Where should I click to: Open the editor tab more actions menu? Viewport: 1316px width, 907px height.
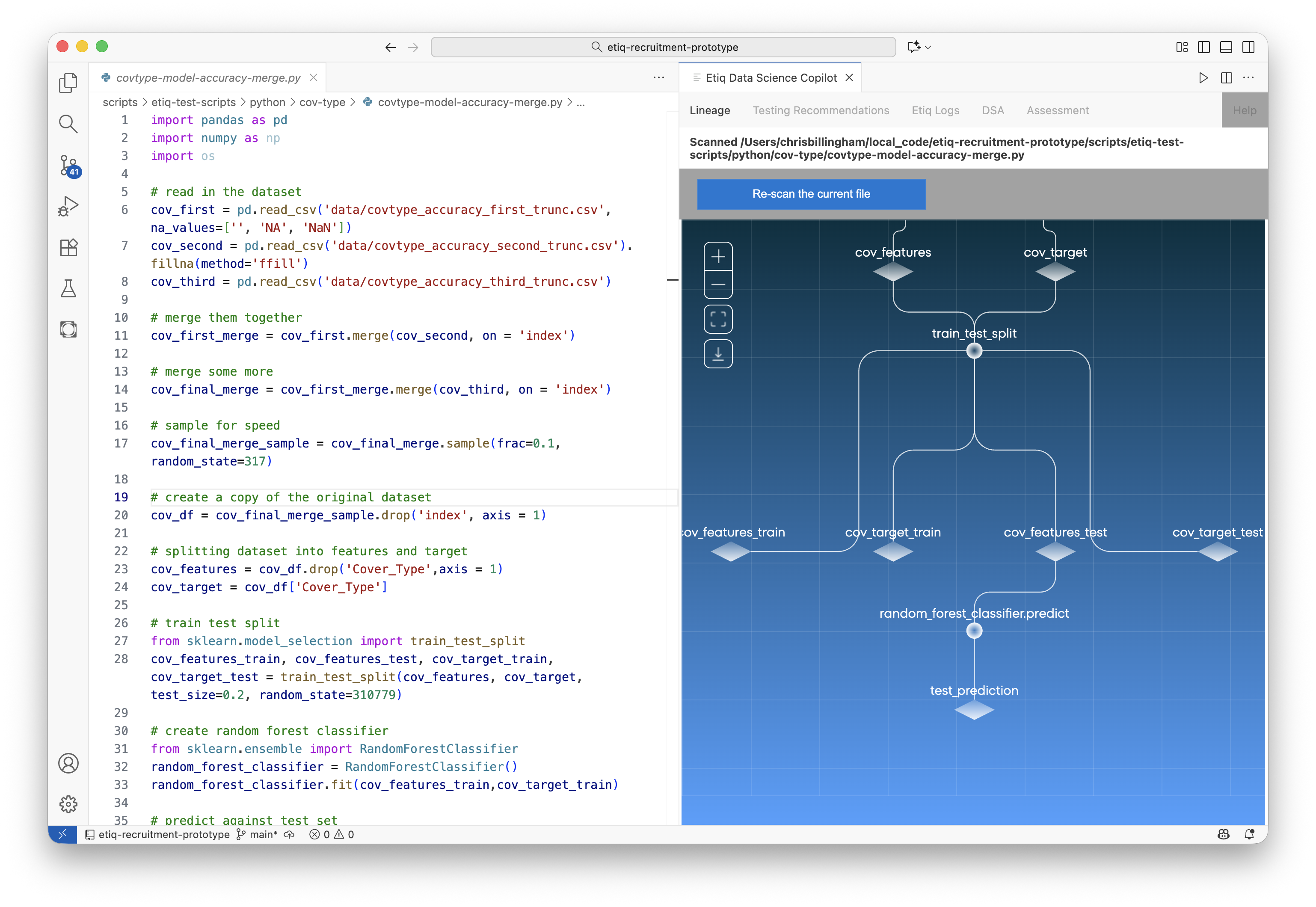point(658,78)
